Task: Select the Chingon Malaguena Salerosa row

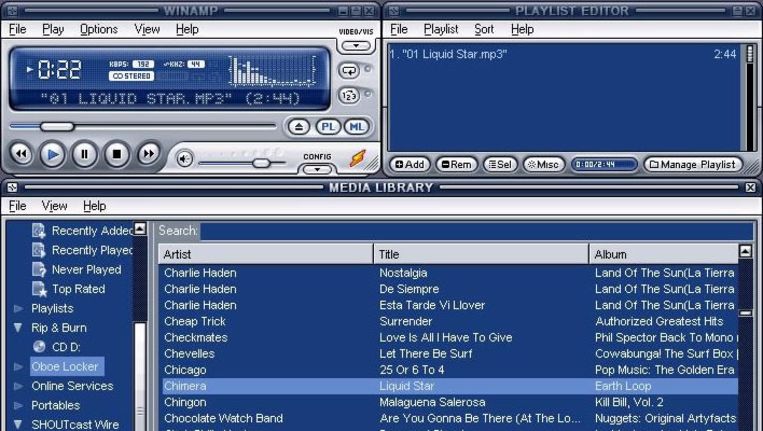Action: pos(450,402)
